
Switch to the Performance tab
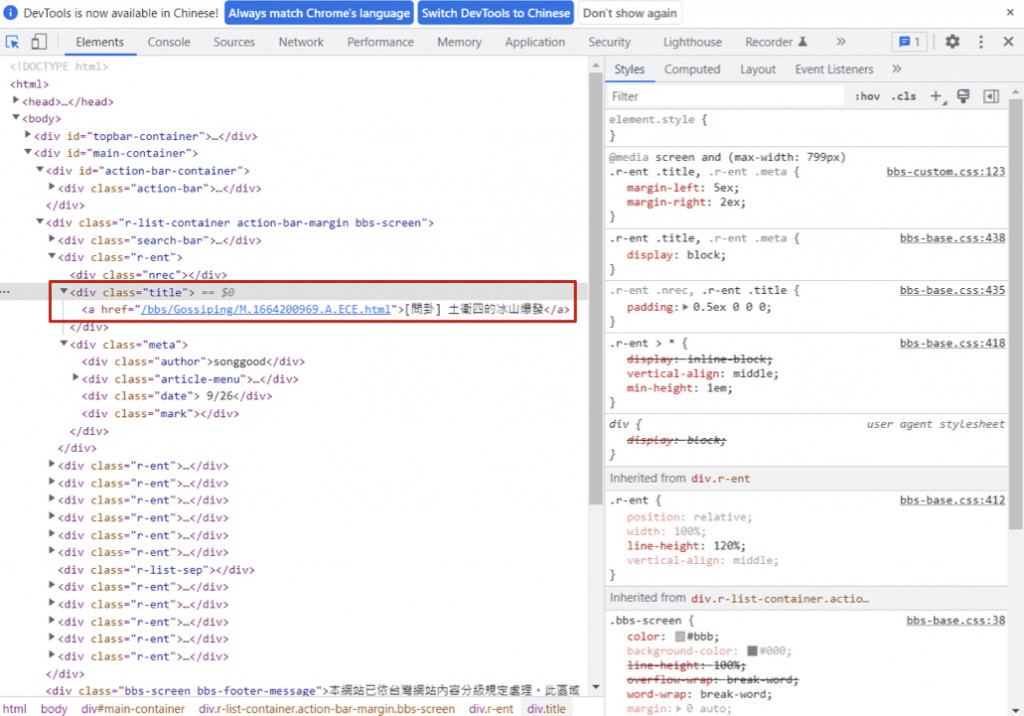[x=380, y=42]
